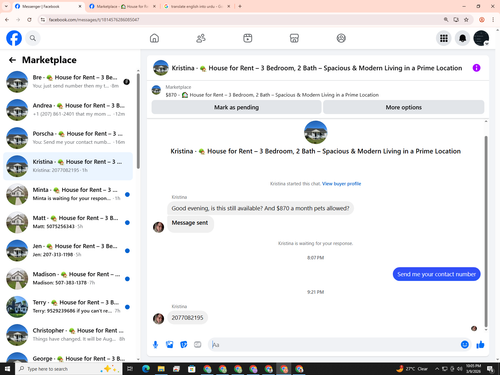This screenshot has height=375, width=500.
Task: Click the message text input field
Action: click(335, 345)
